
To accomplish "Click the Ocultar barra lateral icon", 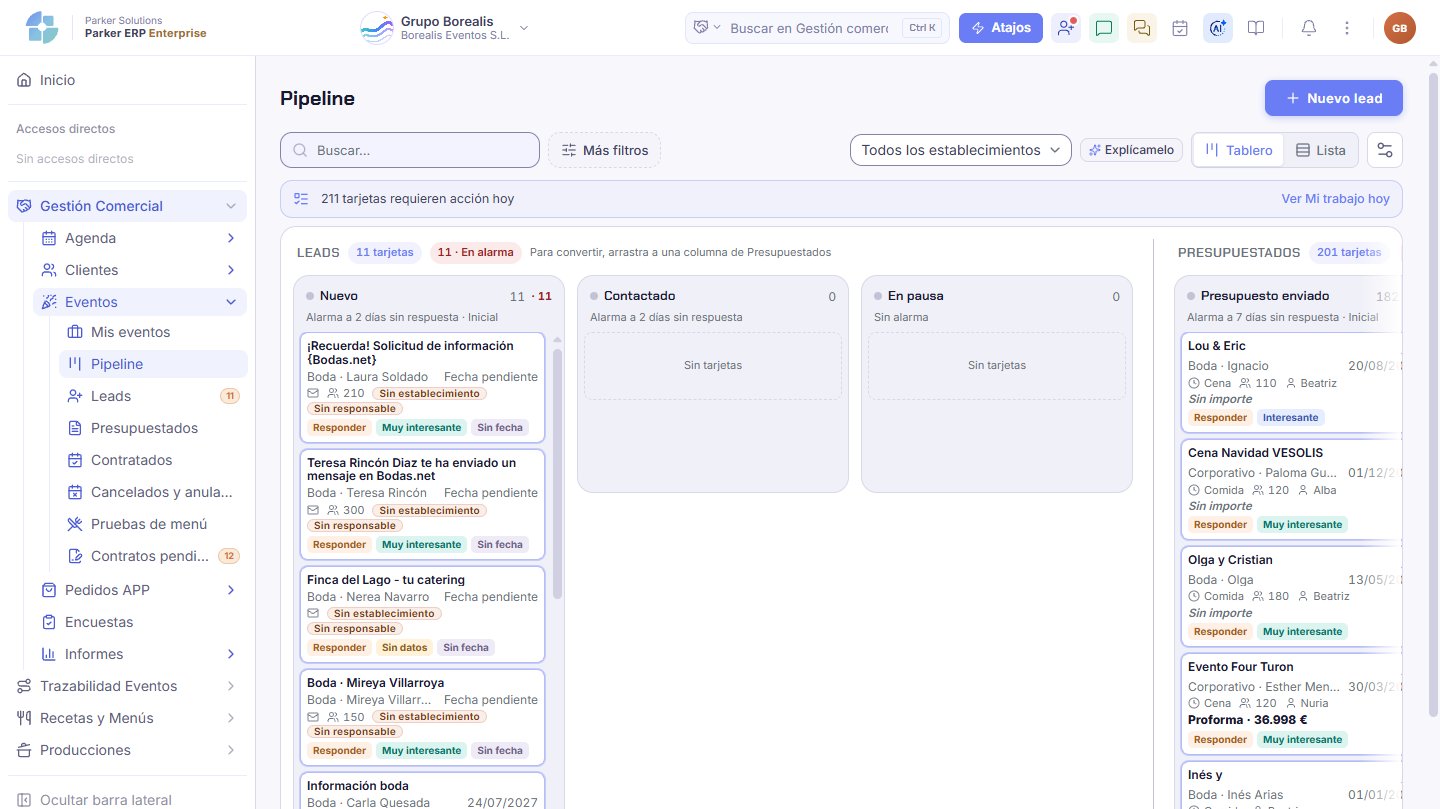I will tap(24, 800).
